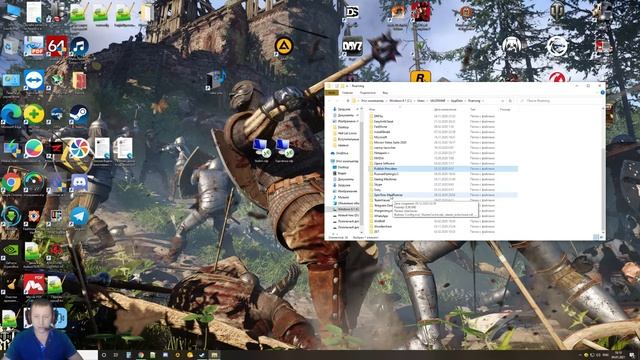Open the Rockstar Games launcher icon
The height and width of the screenshot is (360, 640).
420,76
